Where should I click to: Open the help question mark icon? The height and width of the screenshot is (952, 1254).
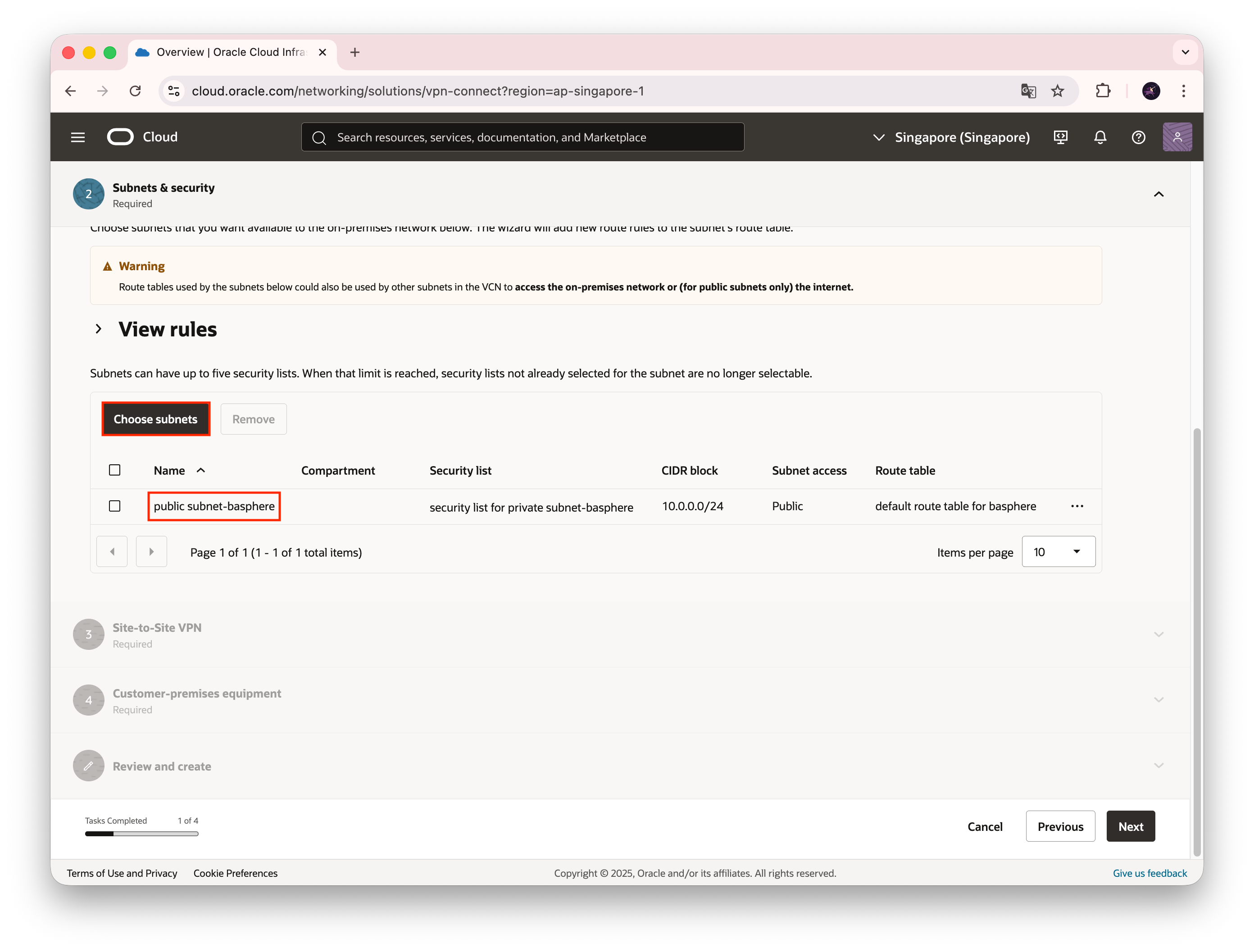click(x=1138, y=137)
